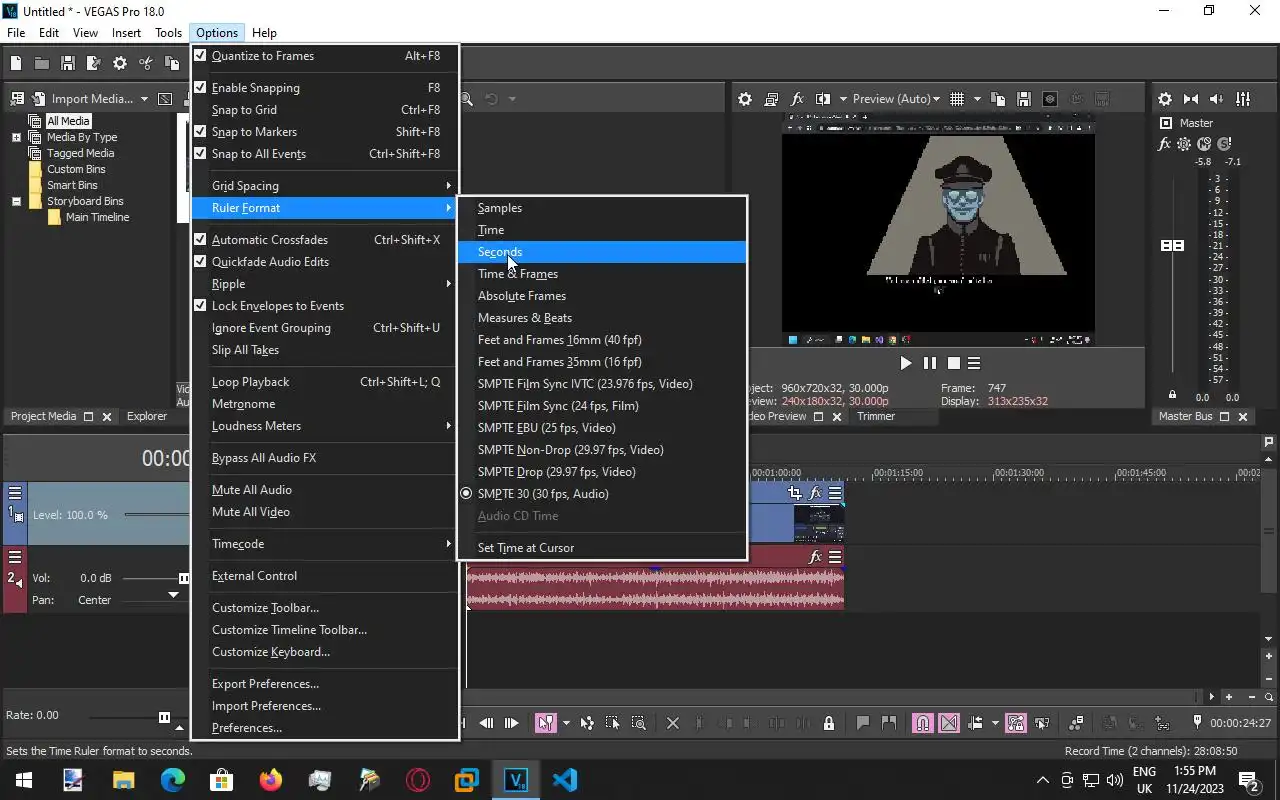Click the Insert Region icon in timeline toolbar
This screenshot has width=1280, height=800.
pos(888,723)
